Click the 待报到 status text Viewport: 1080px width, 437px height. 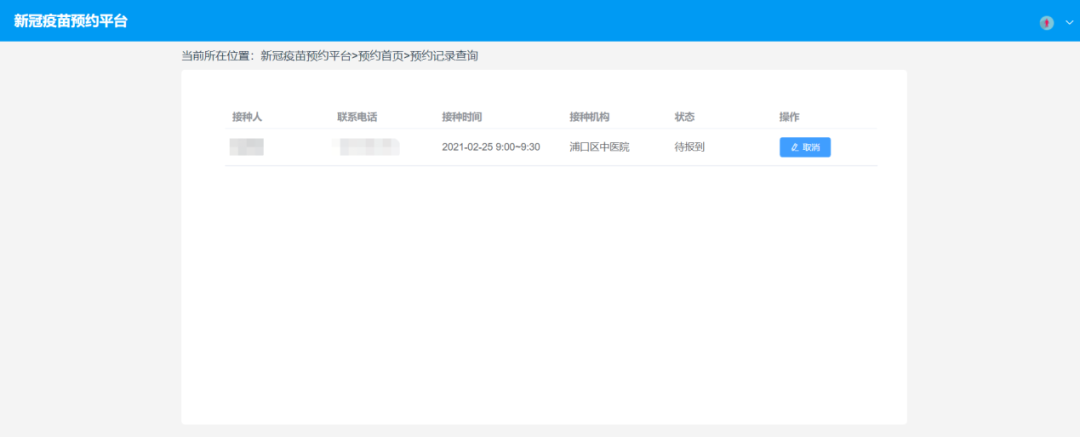tap(690, 148)
